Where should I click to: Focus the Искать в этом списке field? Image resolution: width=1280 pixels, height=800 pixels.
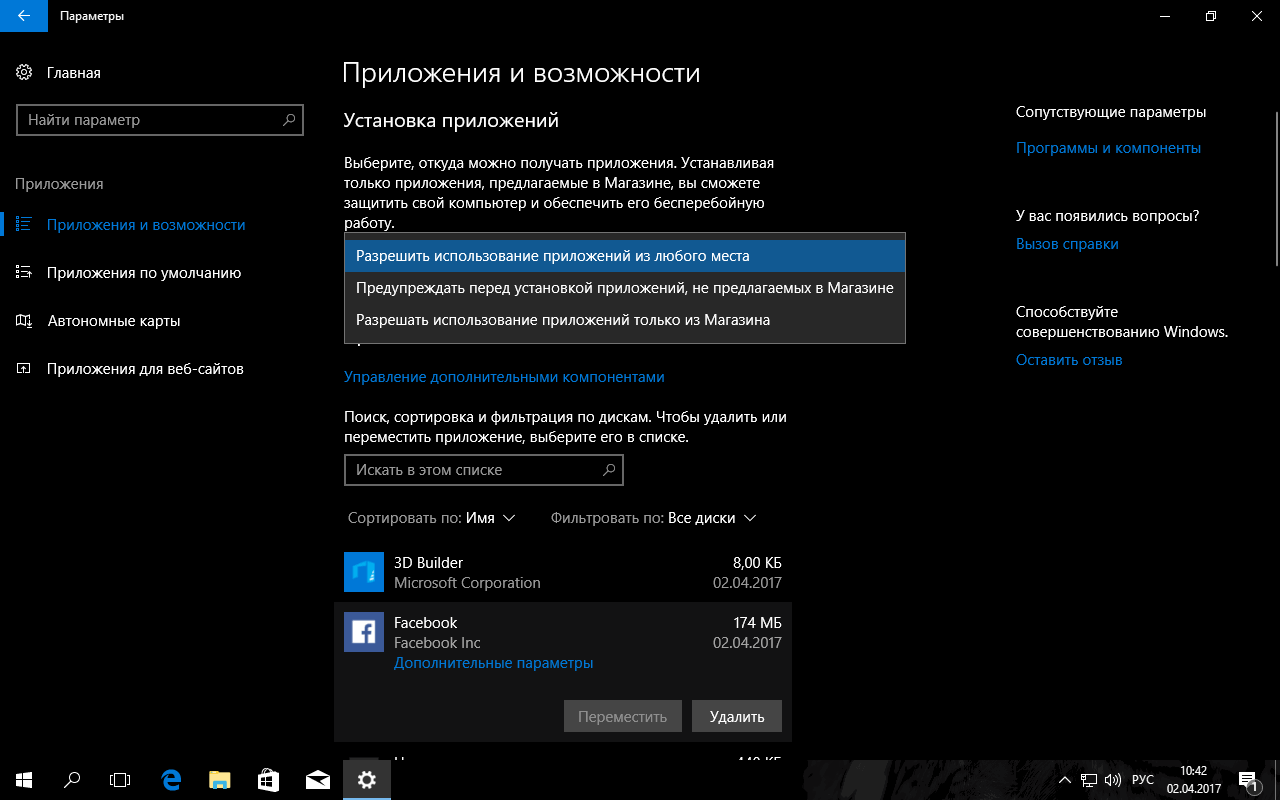(x=483, y=470)
